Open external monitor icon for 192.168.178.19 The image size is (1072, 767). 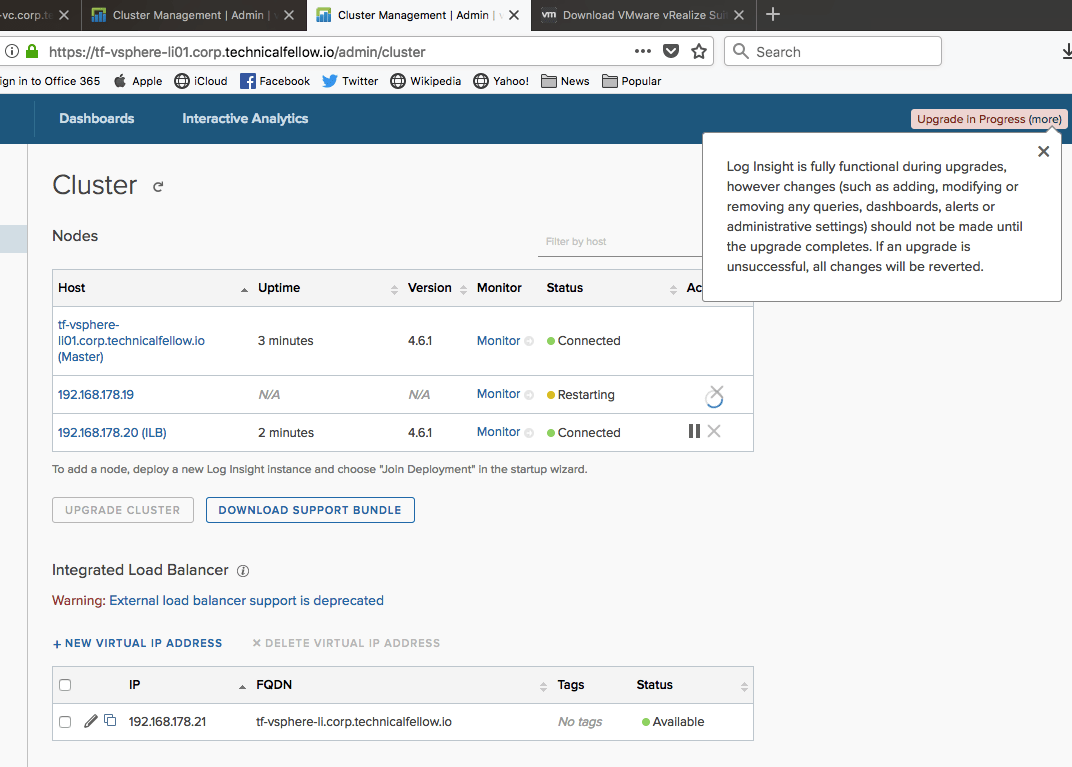click(x=528, y=394)
